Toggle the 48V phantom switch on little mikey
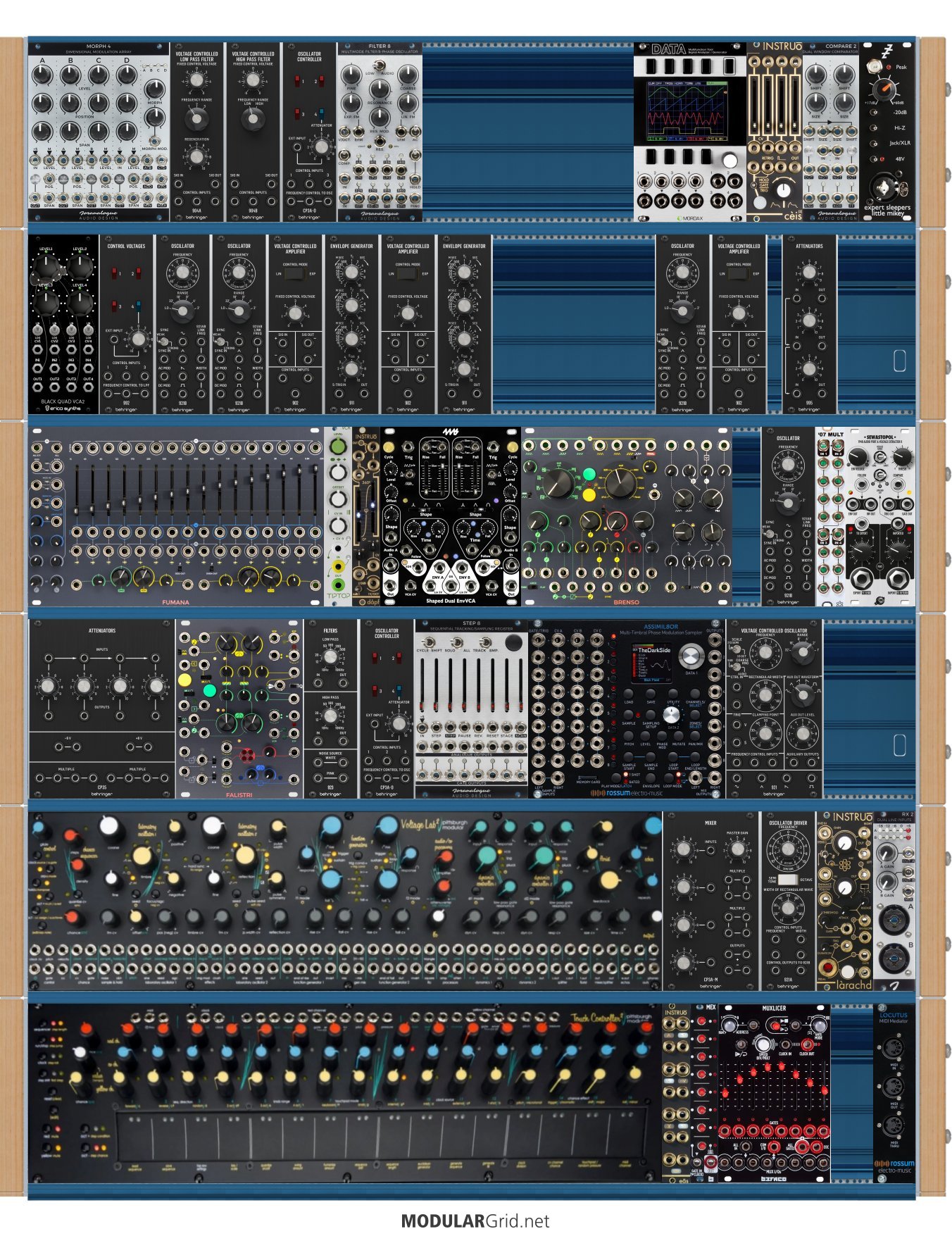 [x=874, y=158]
